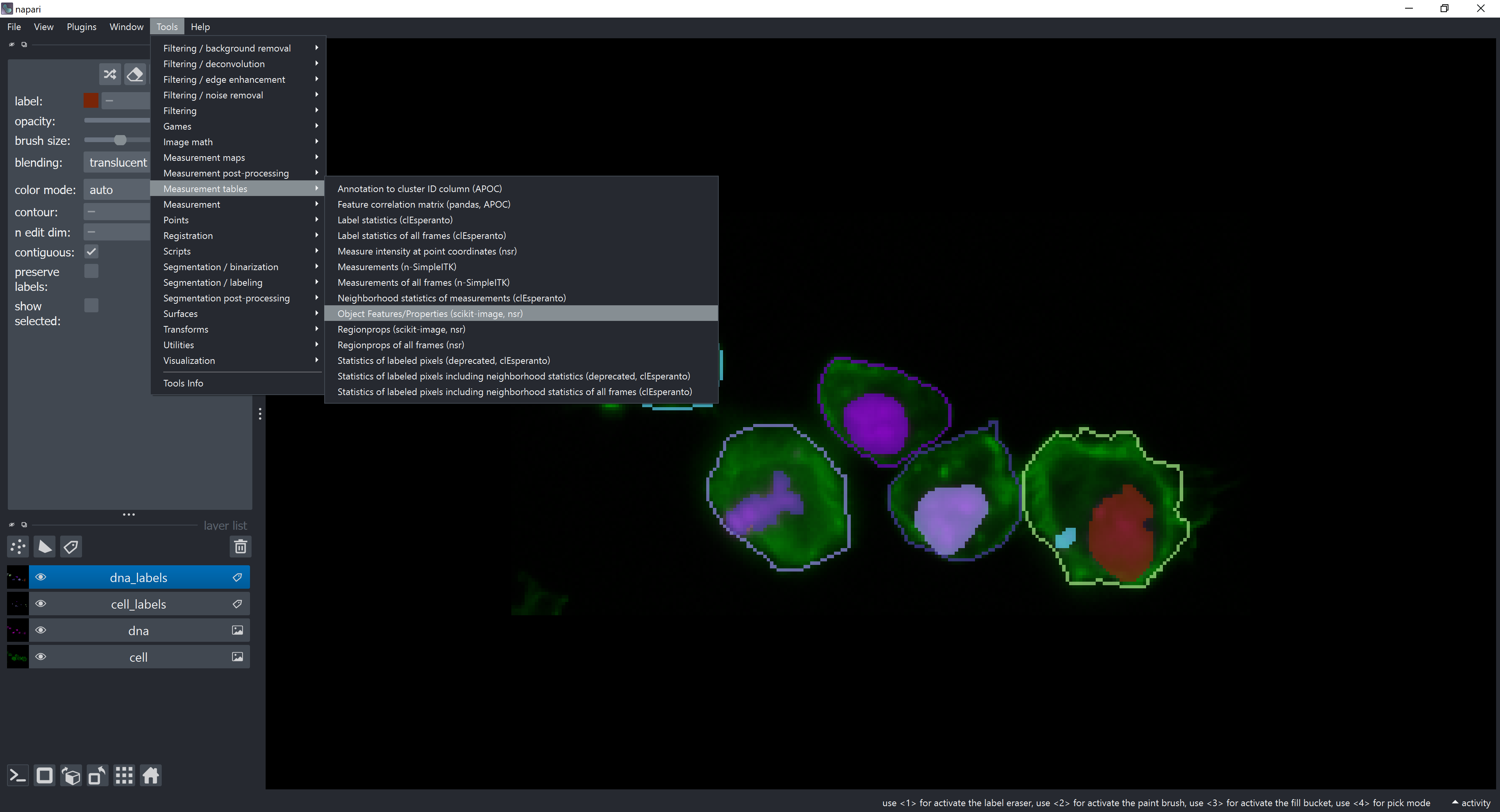The height and width of the screenshot is (812, 1500).
Task: Reset view with the home icon
Action: [151, 775]
